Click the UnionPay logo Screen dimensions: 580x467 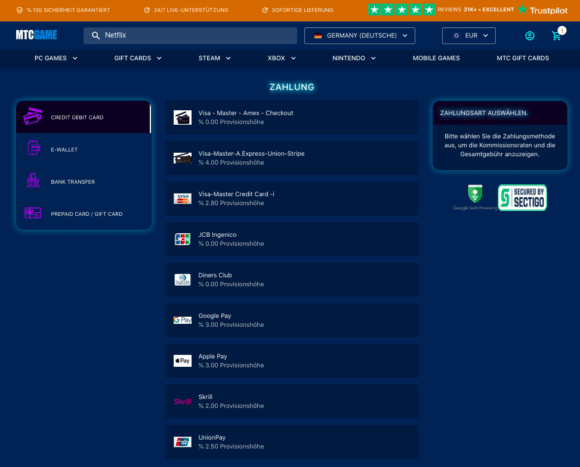183,442
